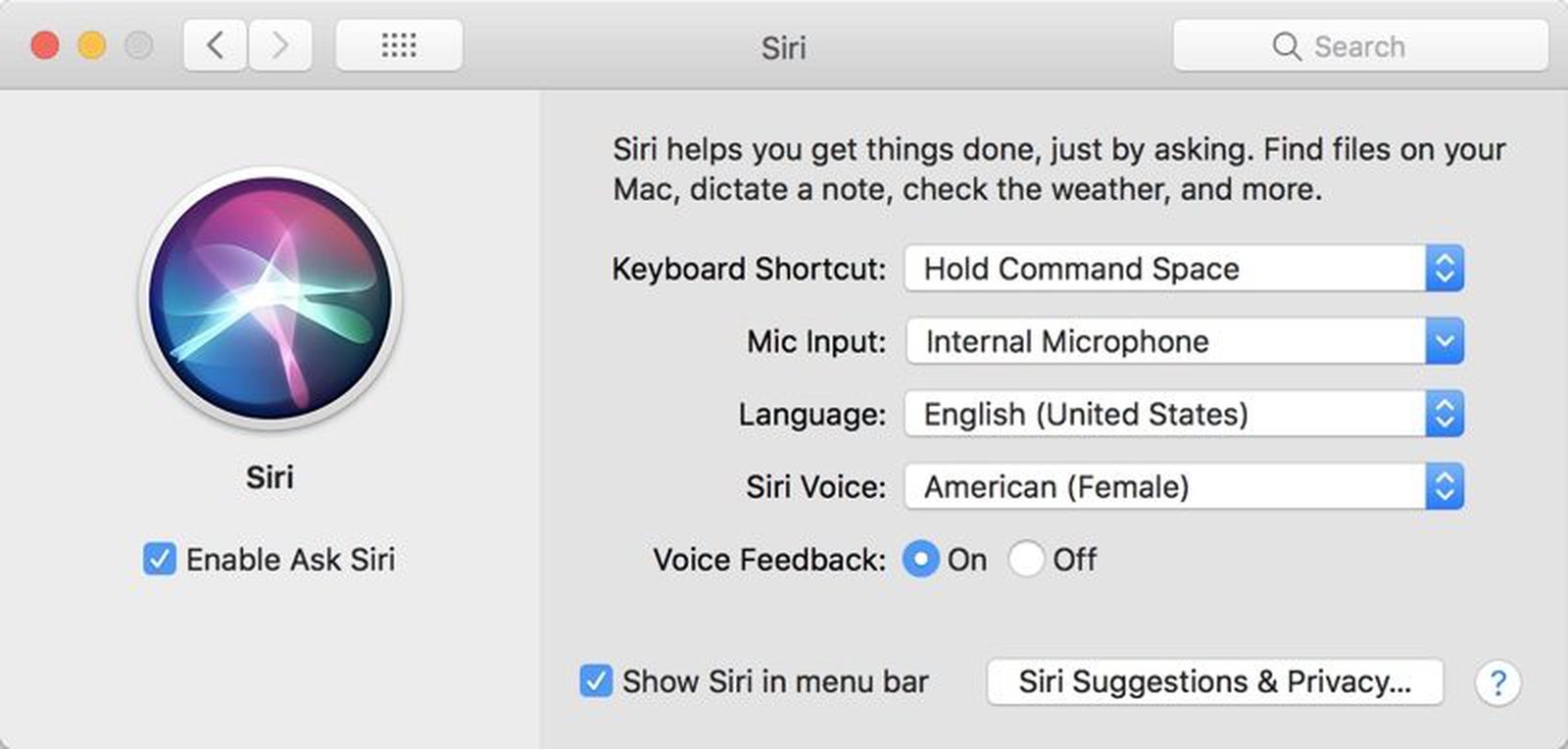The height and width of the screenshot is (749, 1568).
Task: Turn Voice Feedback off
Action: pos(1027,559)
